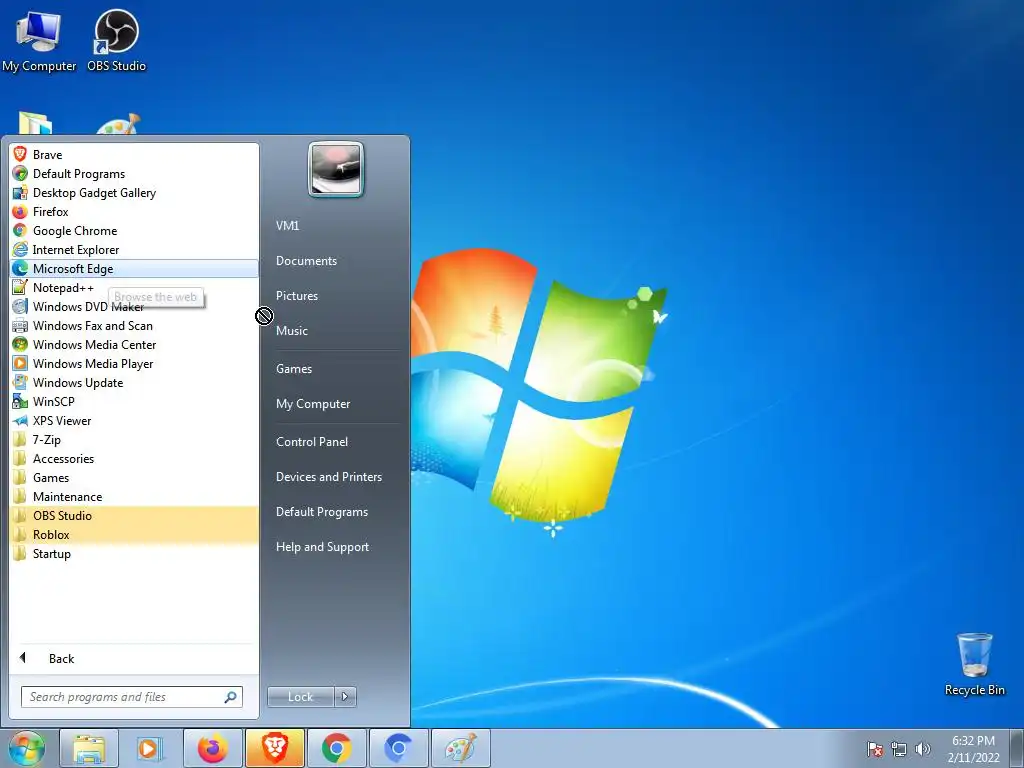Expand the Games program folder
The height and width of the screenshot is (768, 1024).
[134, 477]
